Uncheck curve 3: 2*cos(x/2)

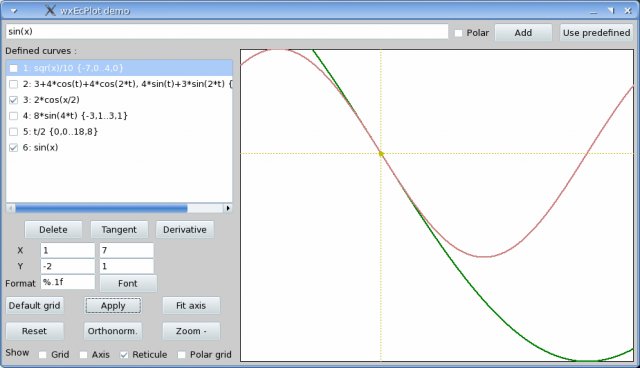tap(13, 100)
